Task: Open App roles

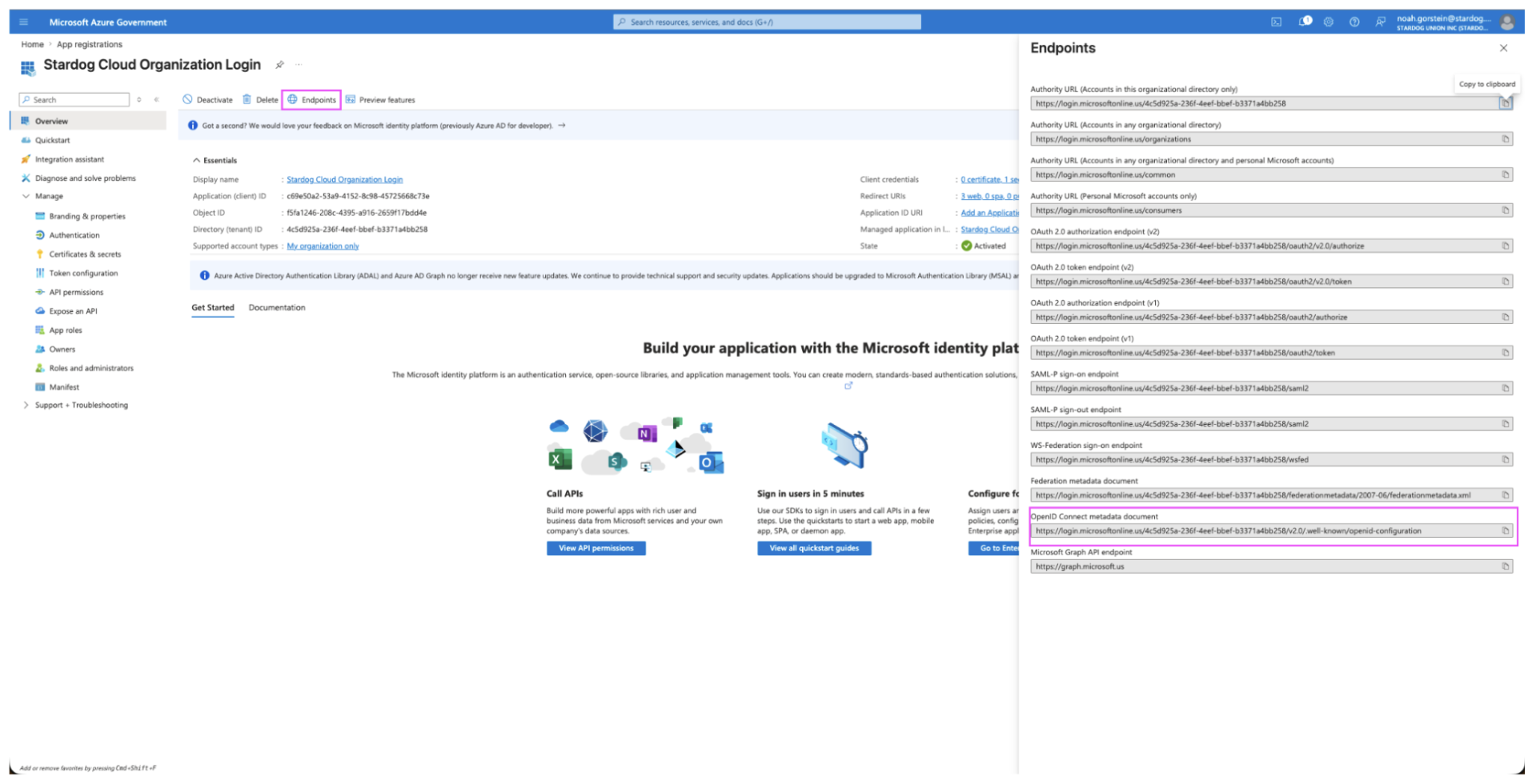Action: [65, 330]
